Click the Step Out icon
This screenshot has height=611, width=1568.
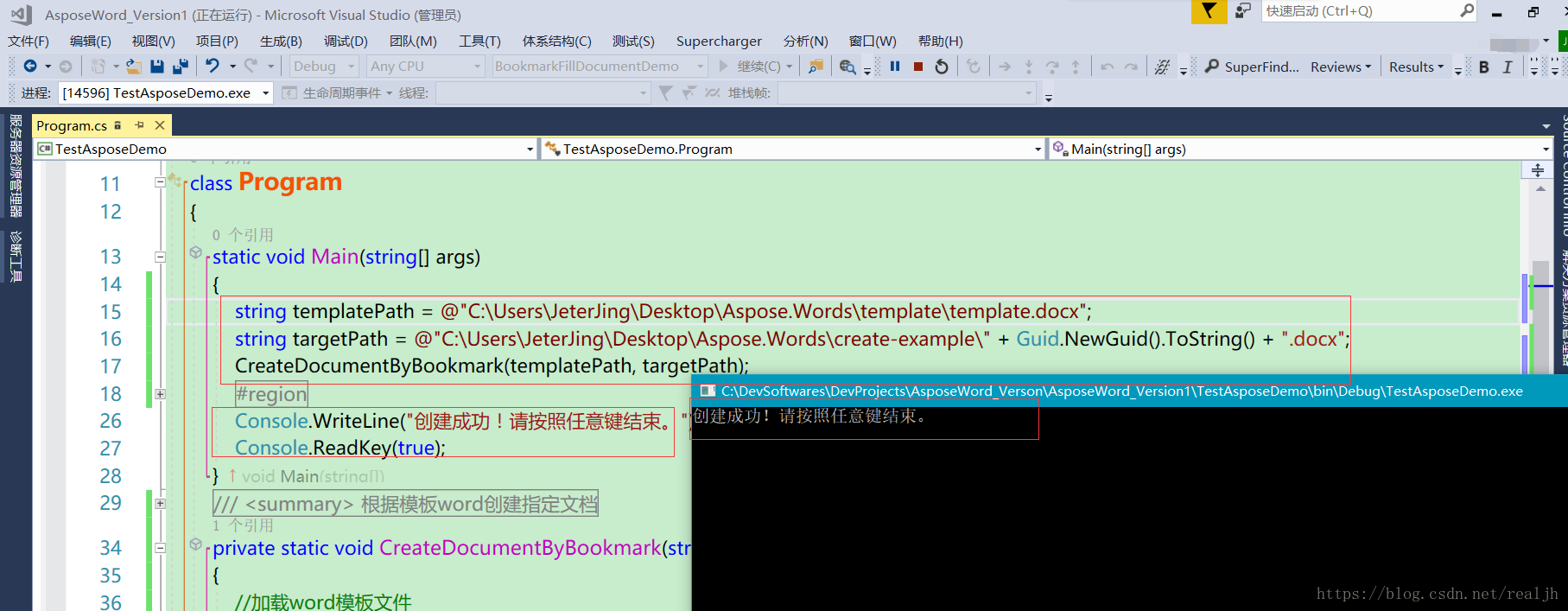point(1076,67)
